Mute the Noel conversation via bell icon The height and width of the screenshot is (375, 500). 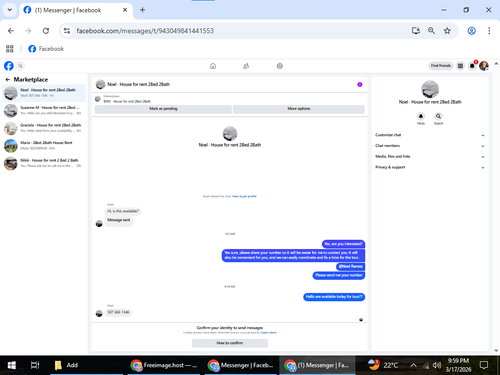click(421, 116)
